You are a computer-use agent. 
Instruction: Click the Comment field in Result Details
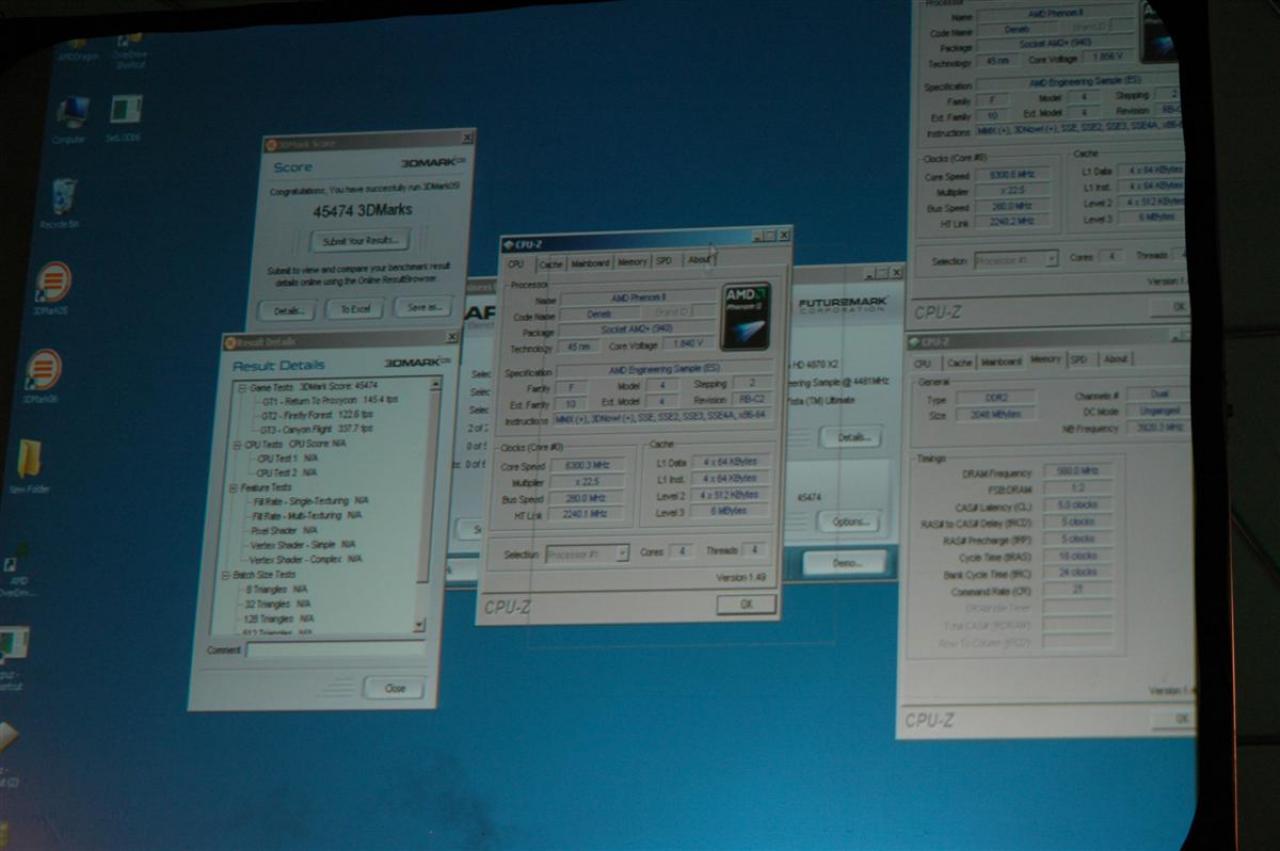point(335,649)
